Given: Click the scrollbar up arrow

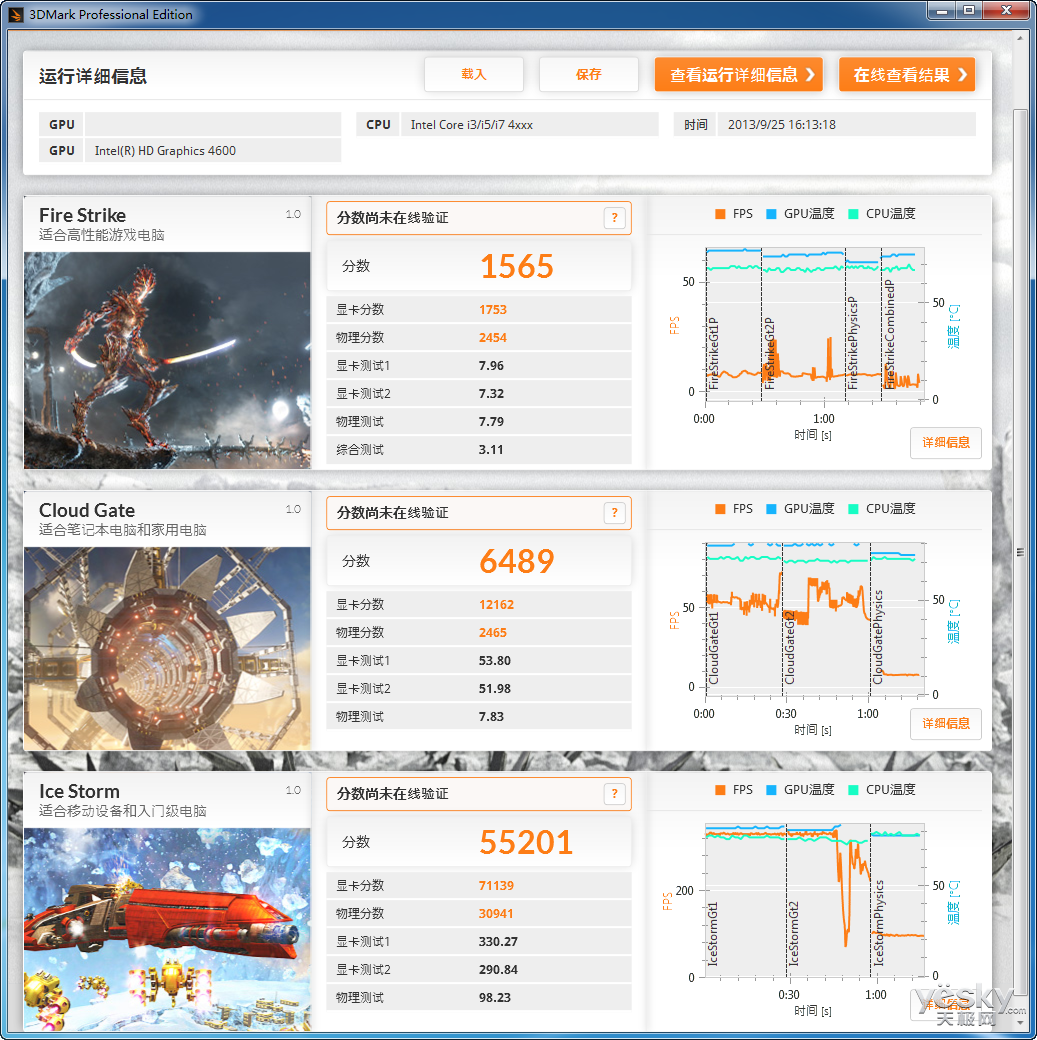Looking at the screenshot, I should [1020, 39].
